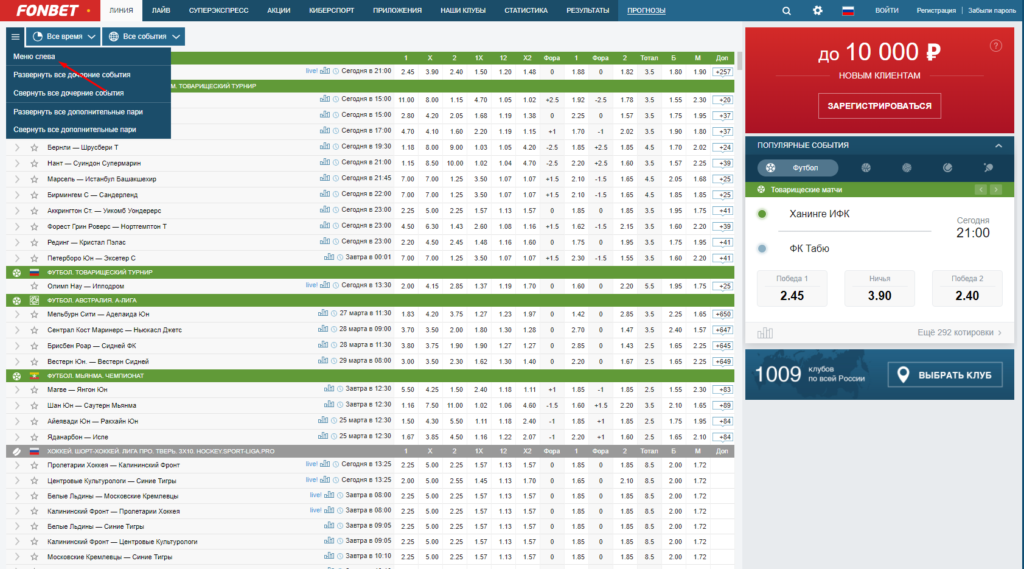Expand row Айевади Юн — Ракхайн Юн
Image resolution: width=1024 pixels, height=569 pixels.
tap(17, 421)
